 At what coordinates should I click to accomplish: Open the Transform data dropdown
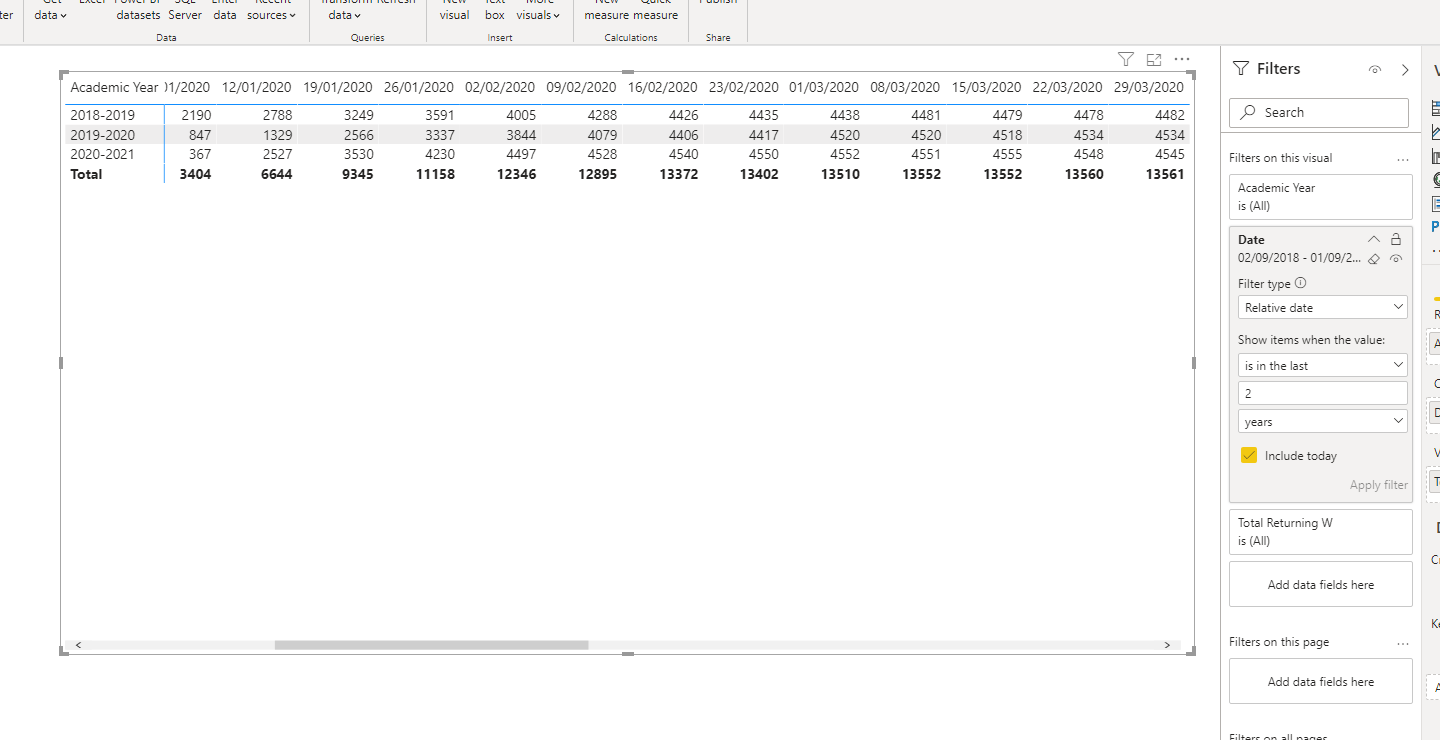pyautogui.click(x=345, y=10)
